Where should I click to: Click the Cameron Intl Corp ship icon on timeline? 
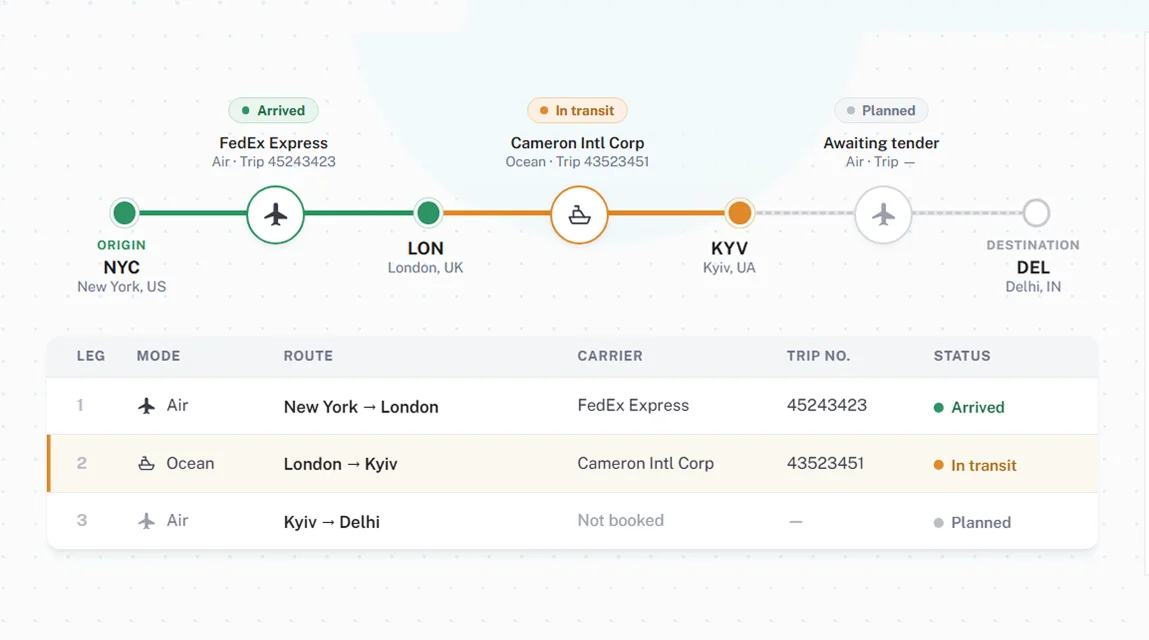580,215
